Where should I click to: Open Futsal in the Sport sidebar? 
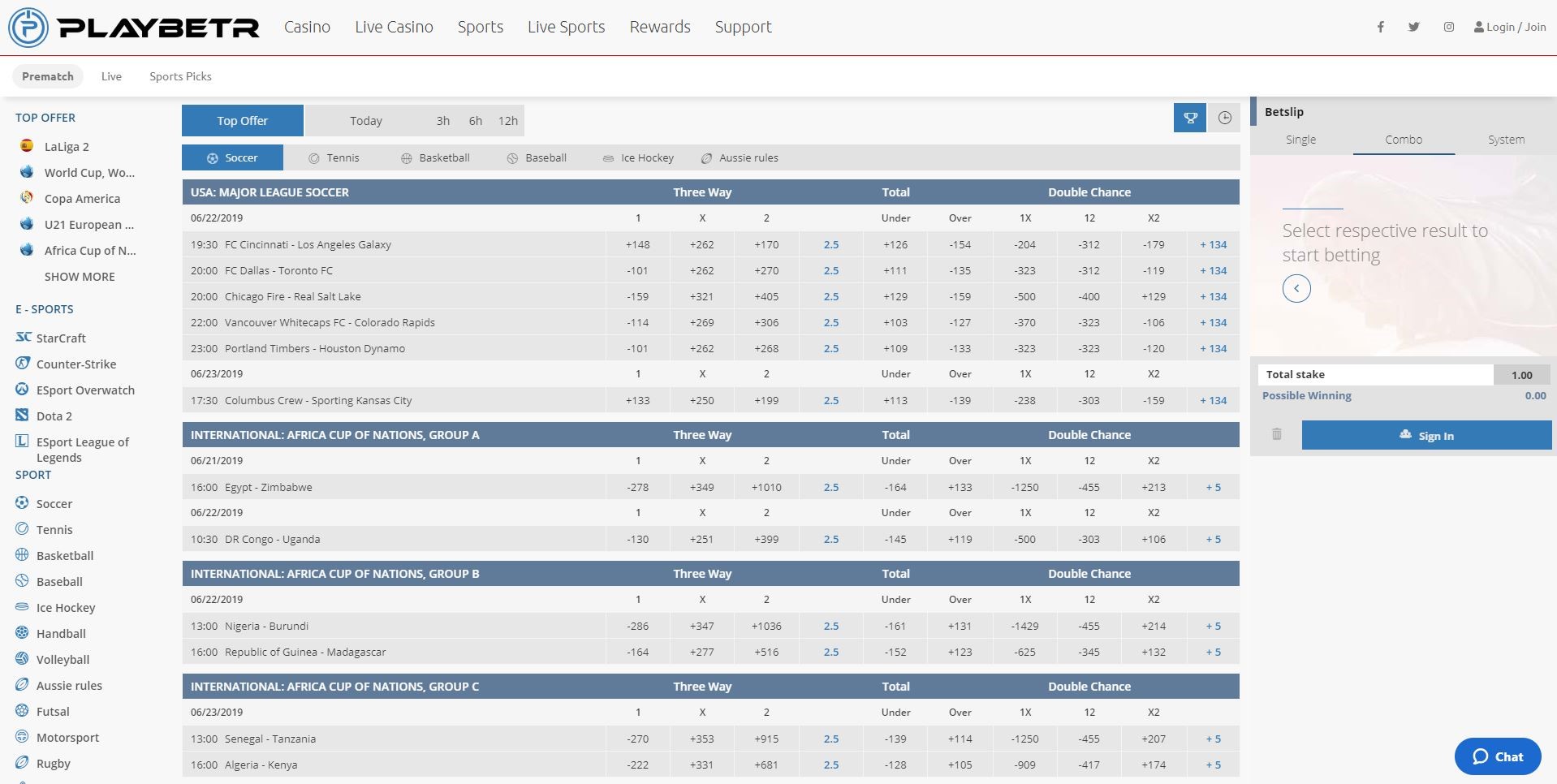tap(42, 711)
